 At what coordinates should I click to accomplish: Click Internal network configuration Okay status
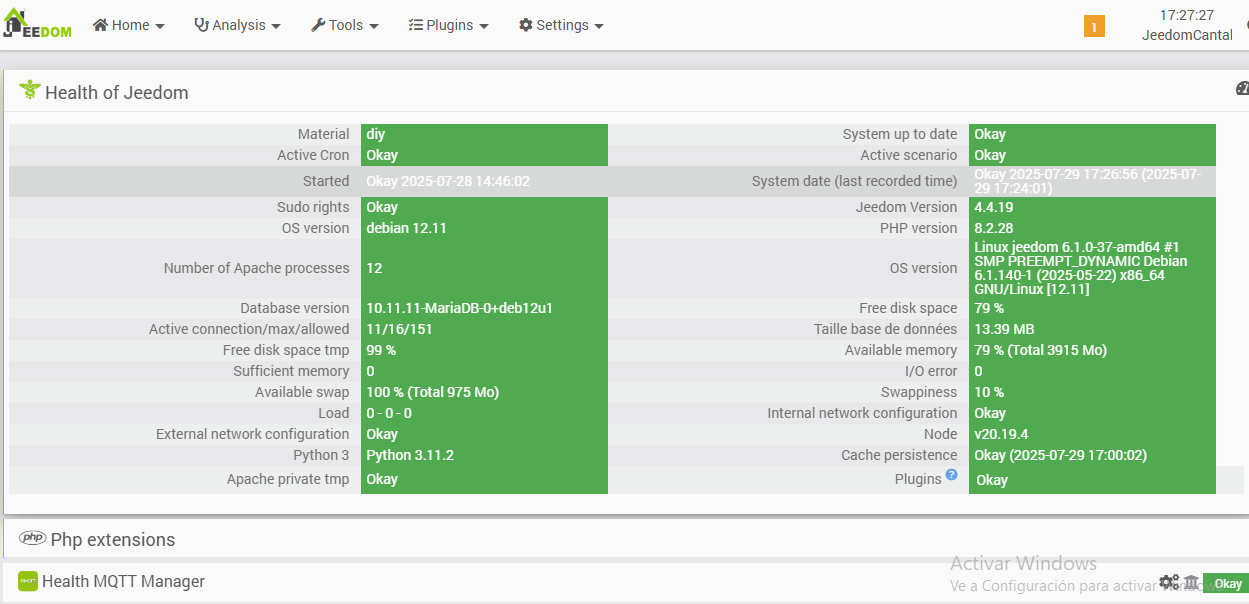[x=990, y=413]
